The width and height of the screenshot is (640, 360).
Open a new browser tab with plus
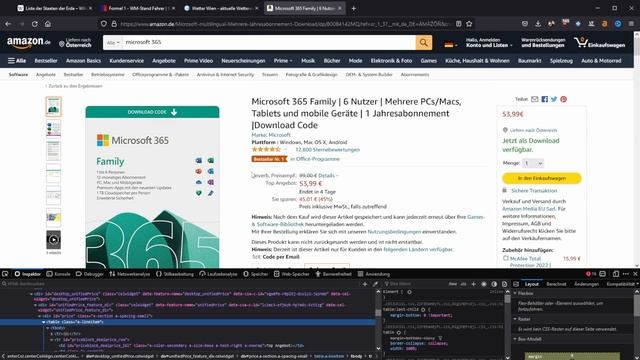[x=353, y=8]
